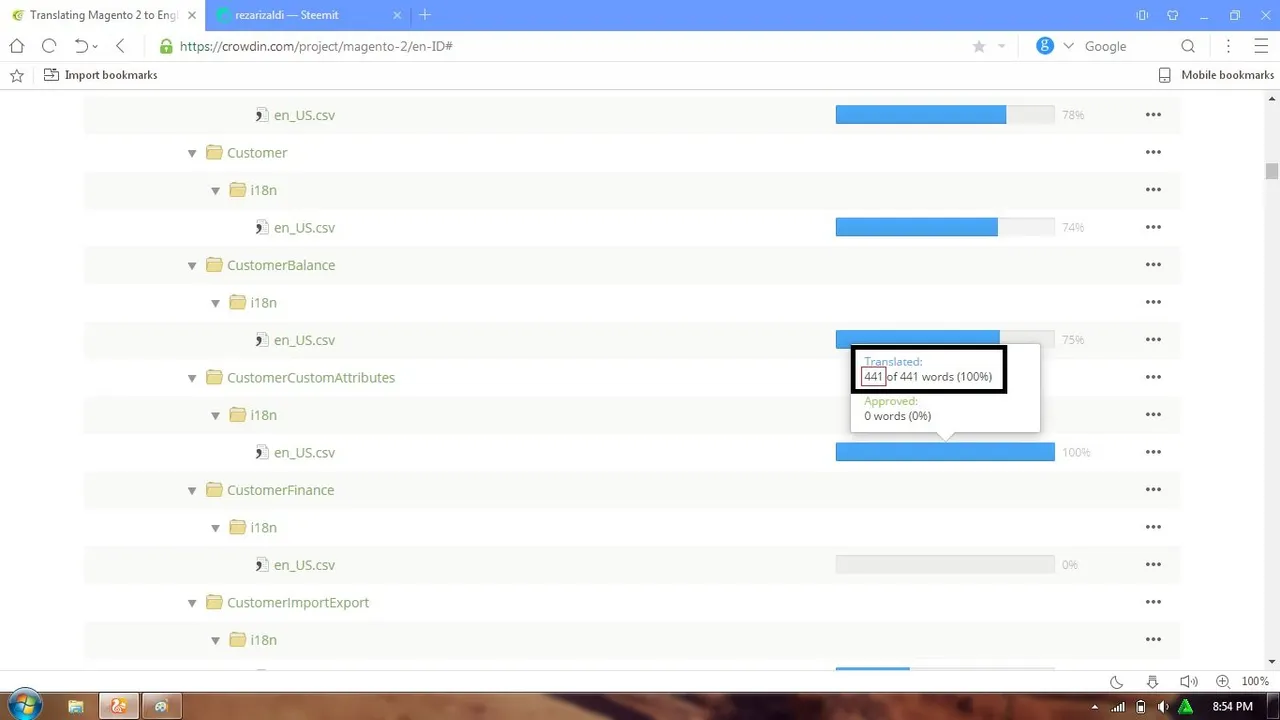The height and width of the screenshot is (720, 1280).
Task: Click the 74% translation progress bar
Action: click(945, 228)
